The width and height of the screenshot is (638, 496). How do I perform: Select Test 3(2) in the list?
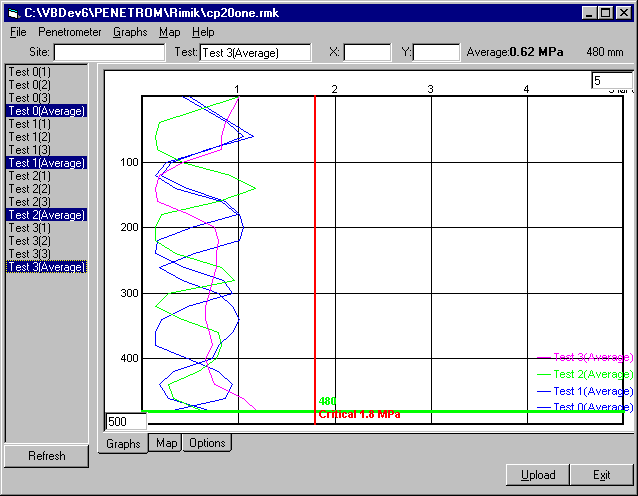coord(46,241)
